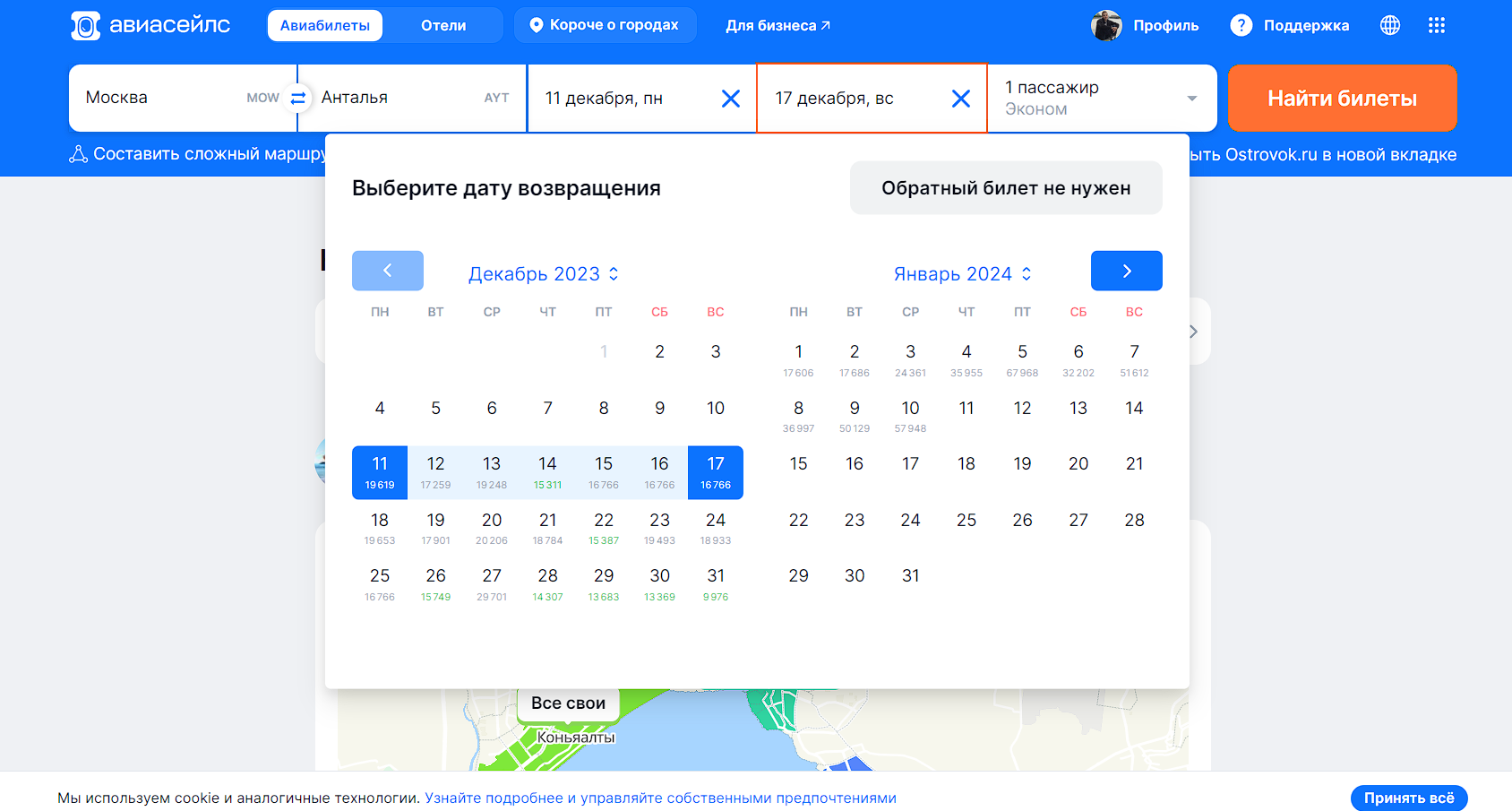Select December 28 priced 14 307
The width and height of the screenshot is (1512, 811).
(x=547, y=584)
